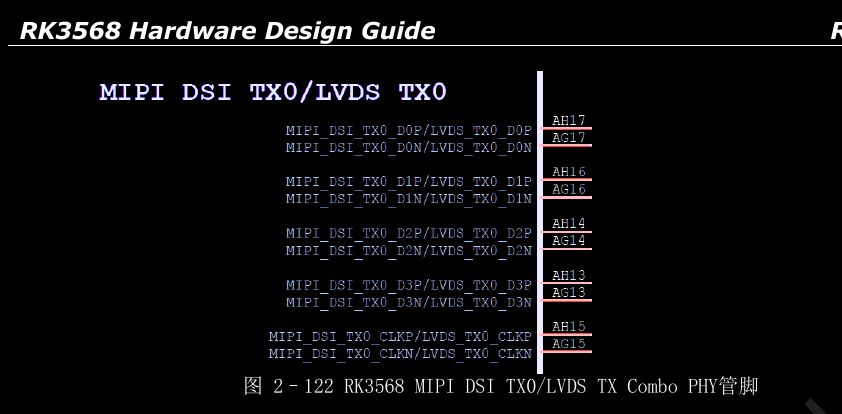Select the MIPI_DSI_TX0_D2P/LVDS_TX0_D2P signal label

pos(408,234)
